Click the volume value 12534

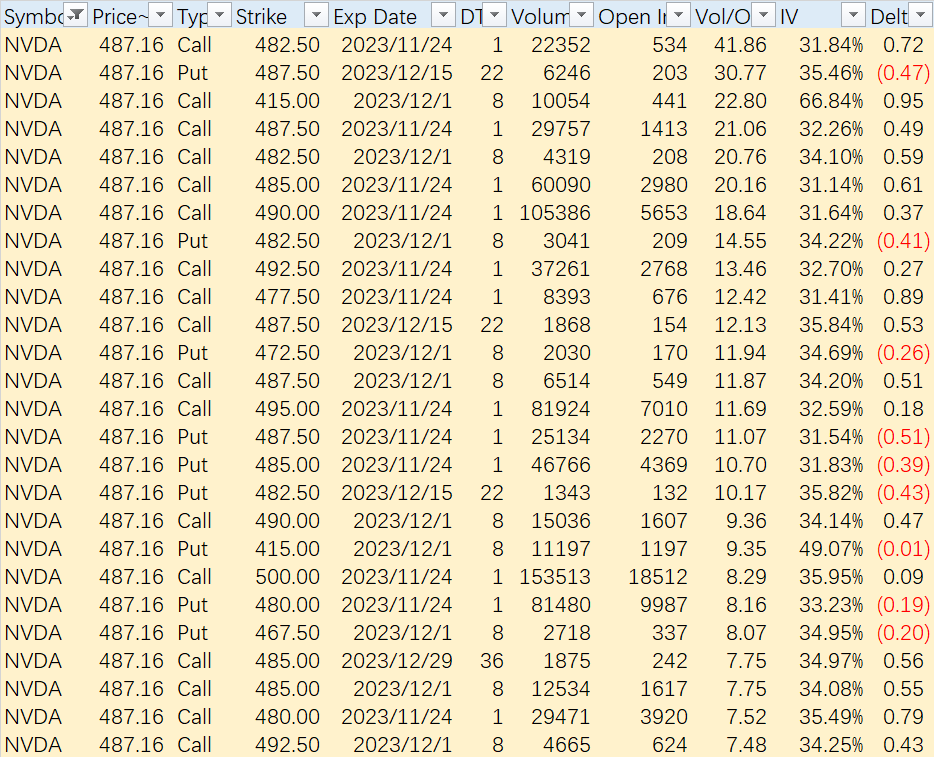tap(561, 689)
